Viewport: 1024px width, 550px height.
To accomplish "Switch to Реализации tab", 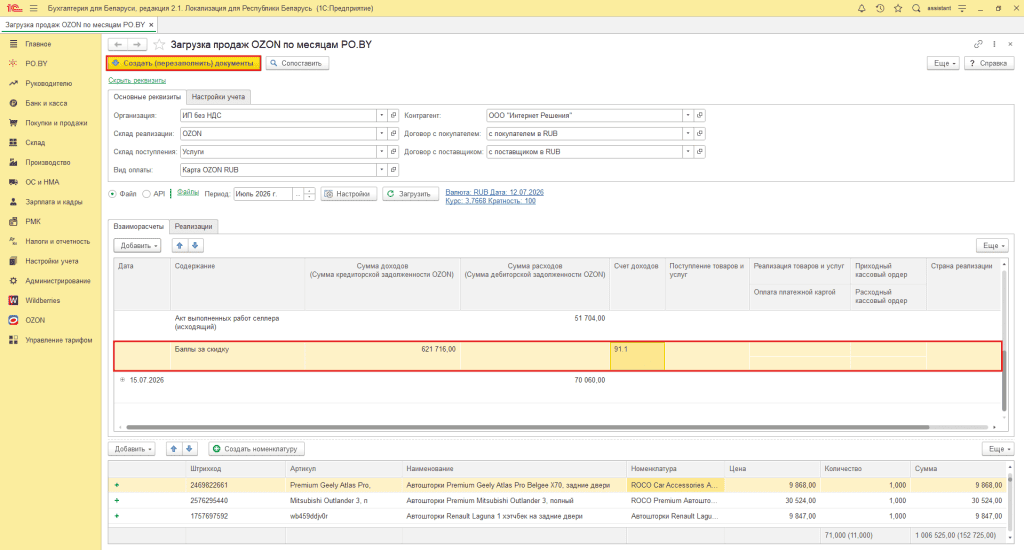I will tap(193, 226).
